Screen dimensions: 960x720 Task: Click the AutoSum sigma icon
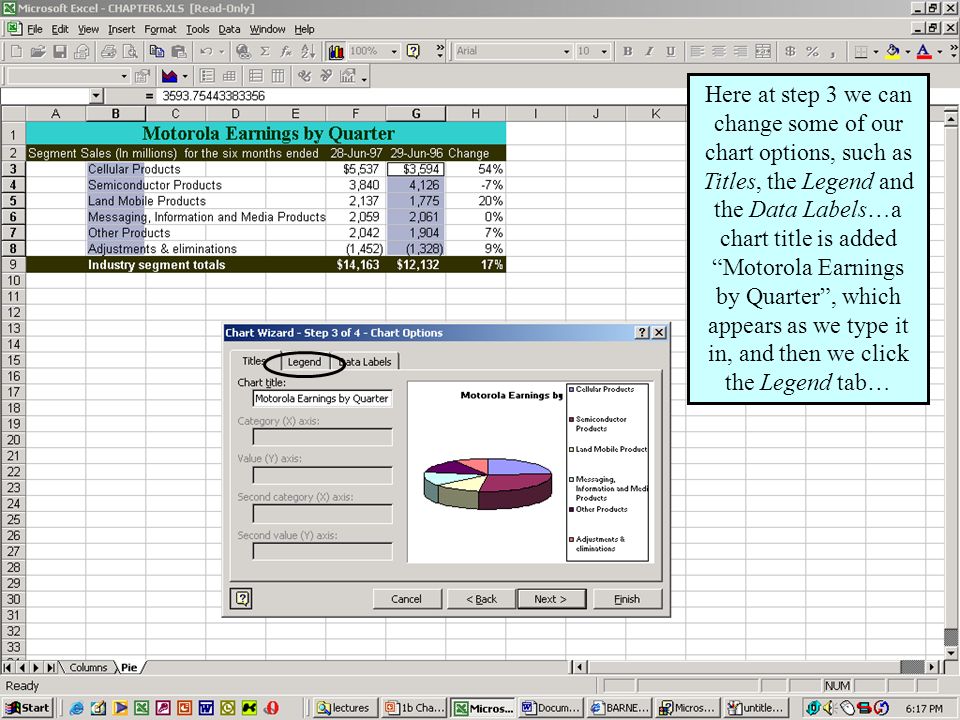click(264, 51)
